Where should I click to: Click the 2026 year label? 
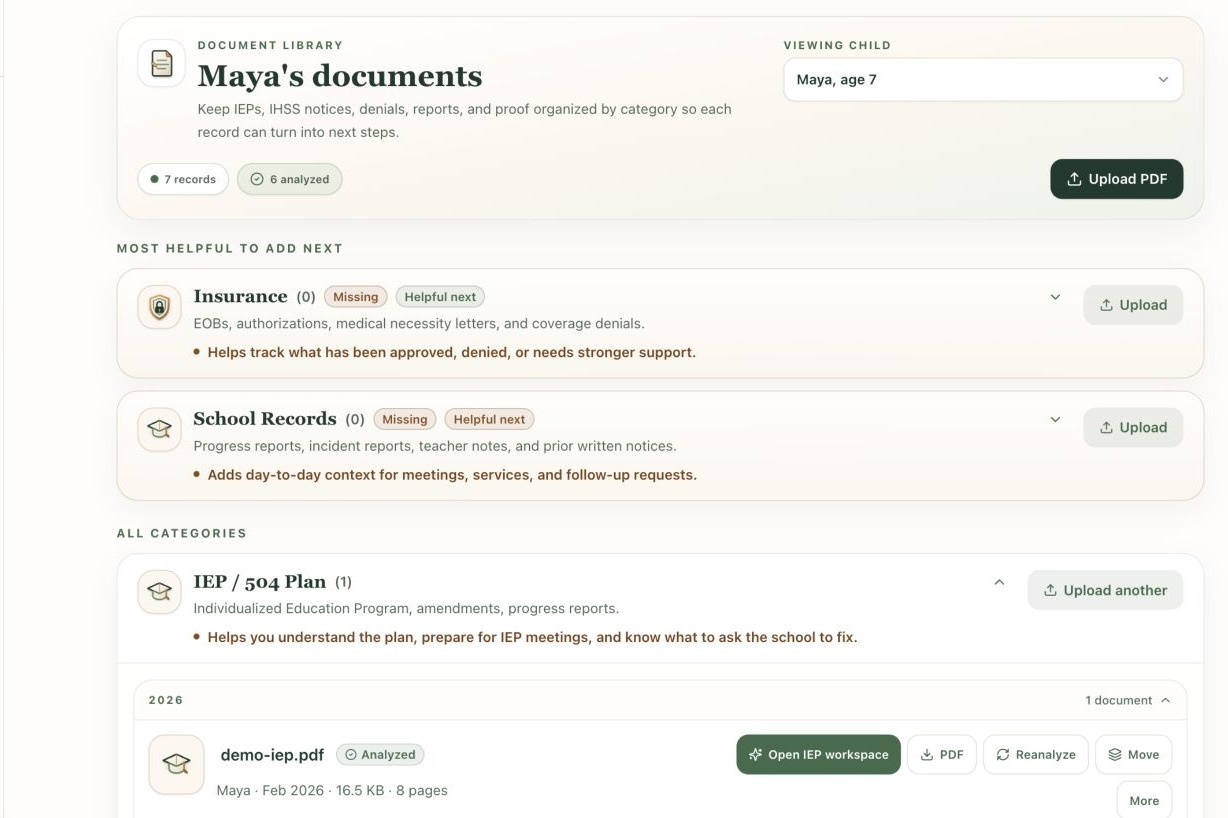coord(166,700)
